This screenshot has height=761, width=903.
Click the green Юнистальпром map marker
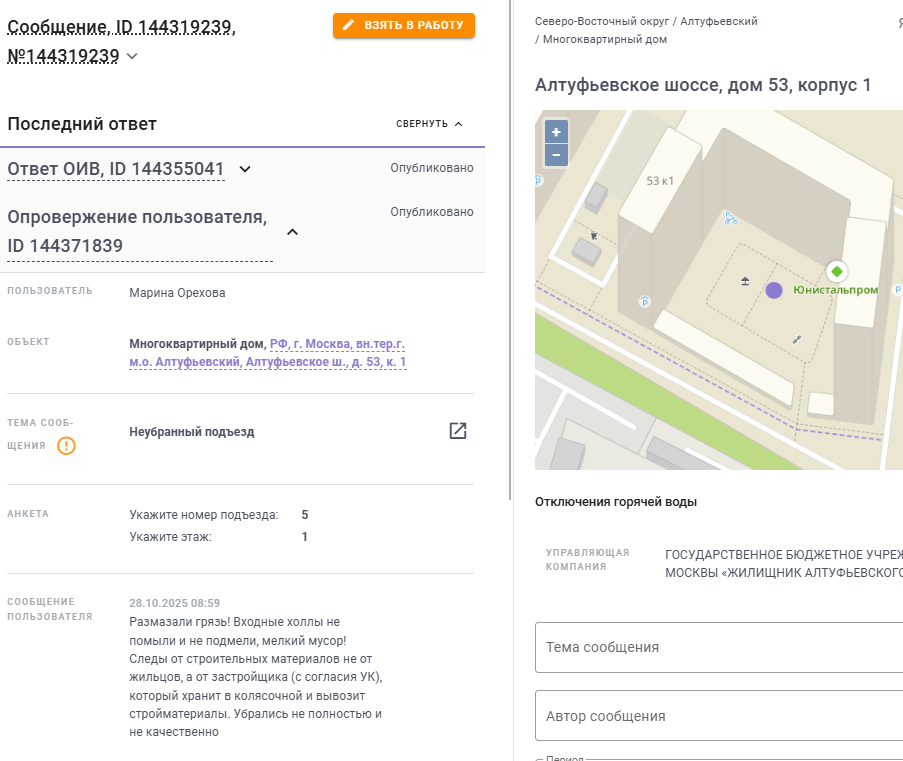(x=837, y=271)
